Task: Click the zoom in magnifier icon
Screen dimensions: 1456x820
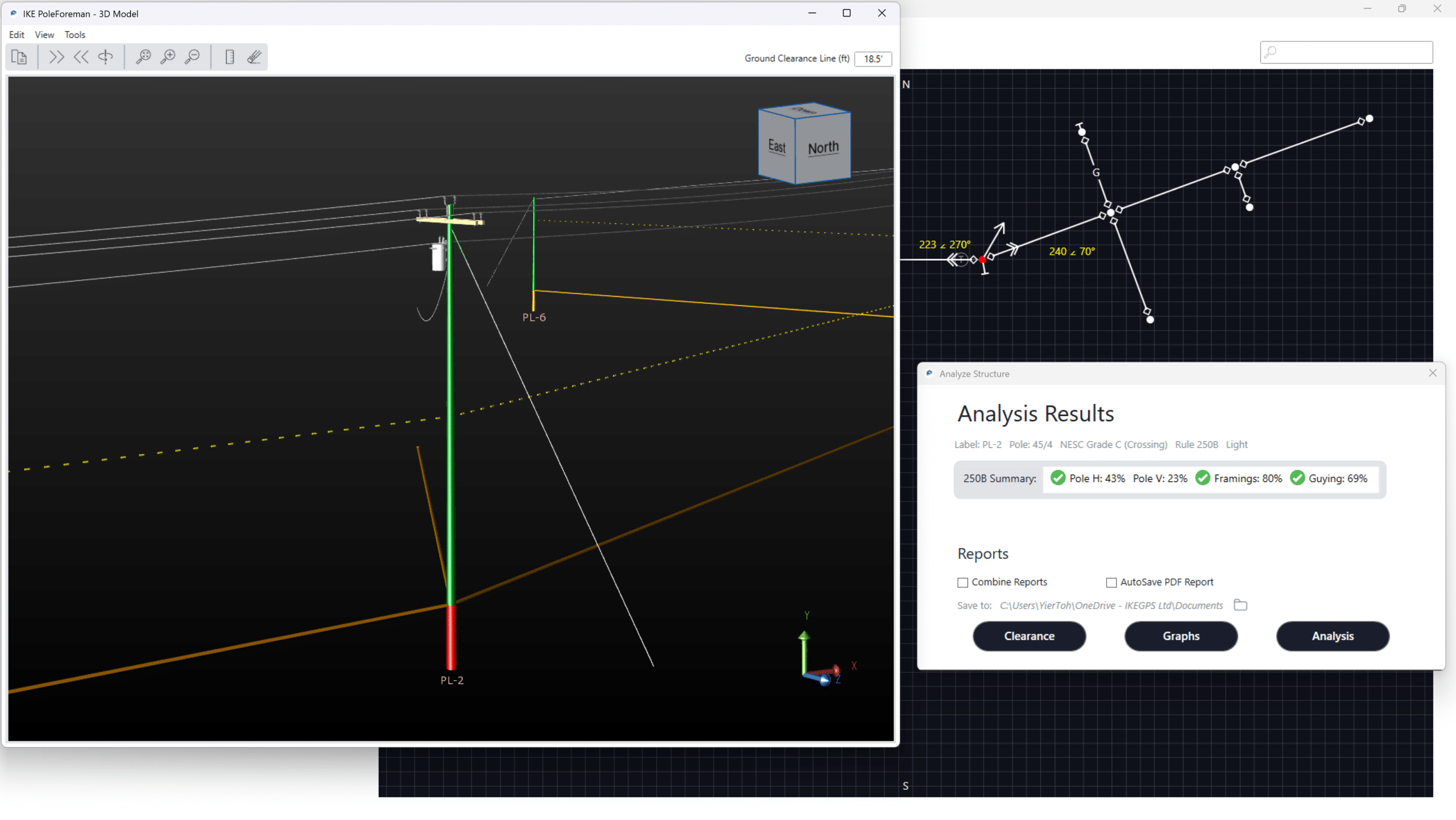Action: 168,57
